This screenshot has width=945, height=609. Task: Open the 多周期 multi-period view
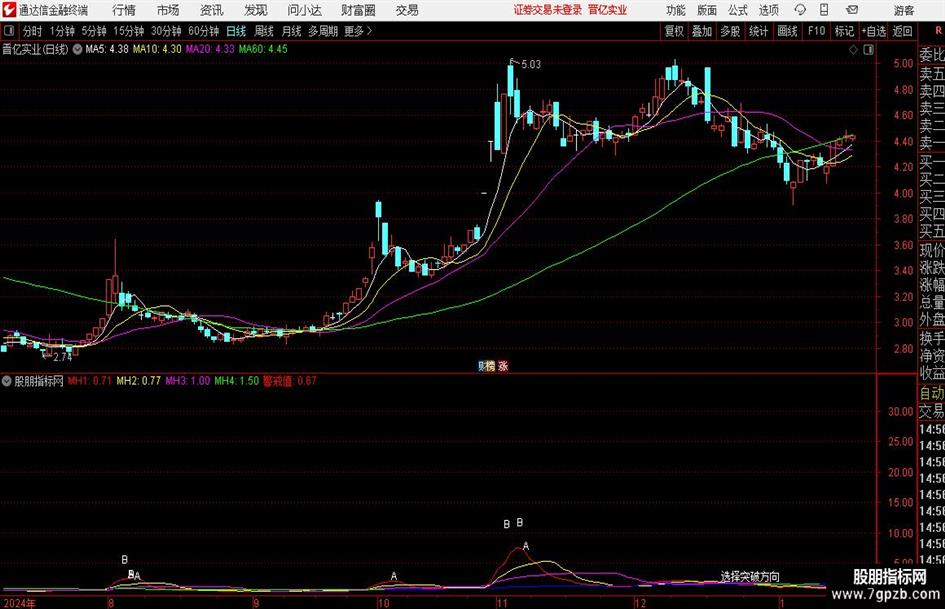323,31
